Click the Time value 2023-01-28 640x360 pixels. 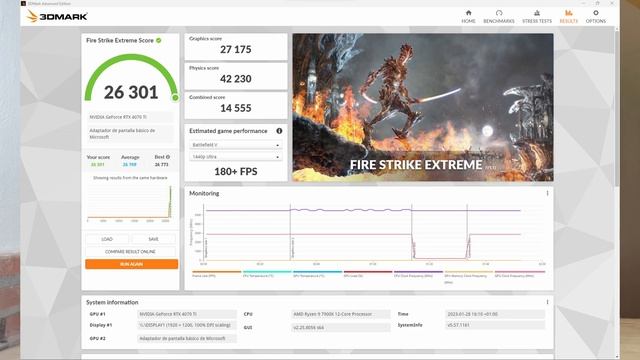click(x=495, y=314)
